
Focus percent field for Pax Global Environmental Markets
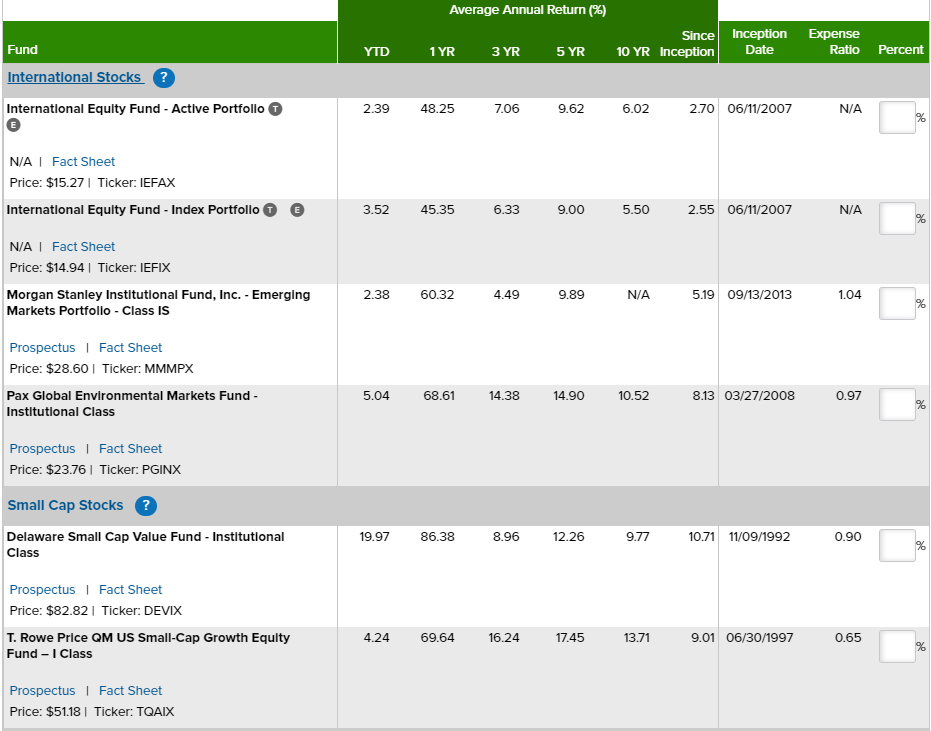(x=897, y=404)
